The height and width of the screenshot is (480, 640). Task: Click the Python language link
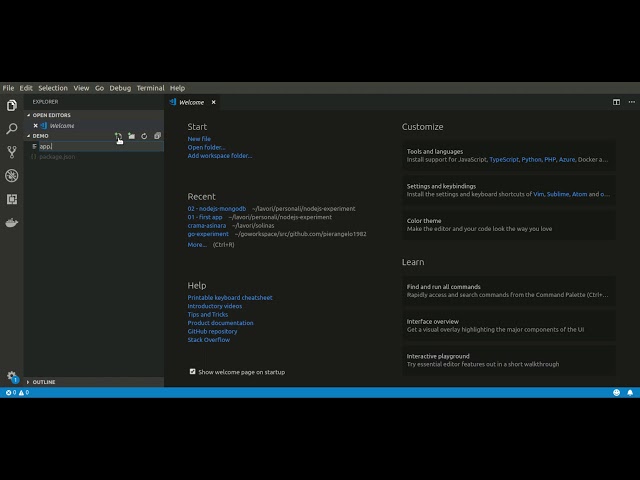(531, 159)
